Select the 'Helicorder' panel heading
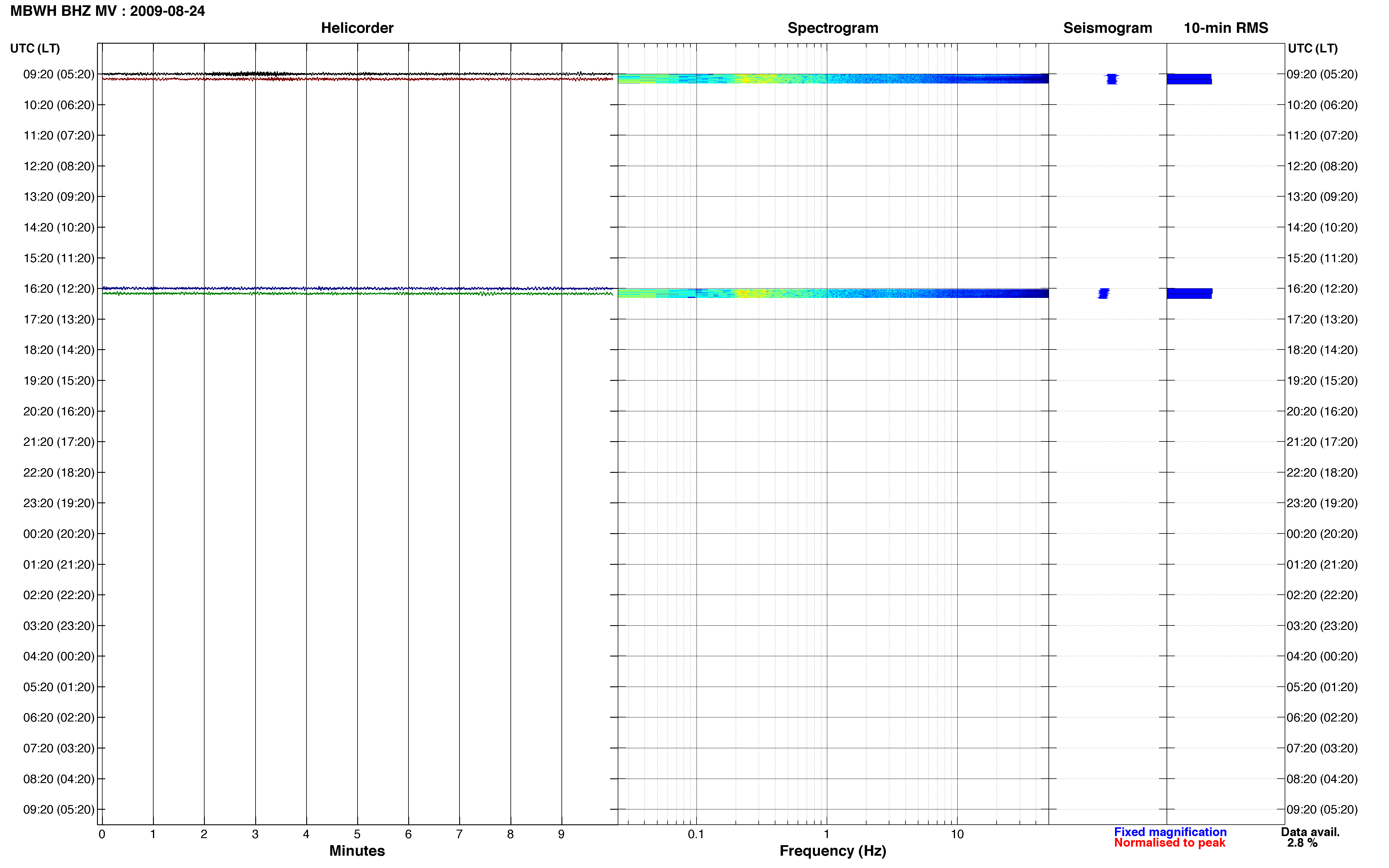Image resolution: width=1389 pixels, height=868 pixels. click(357, 28)
